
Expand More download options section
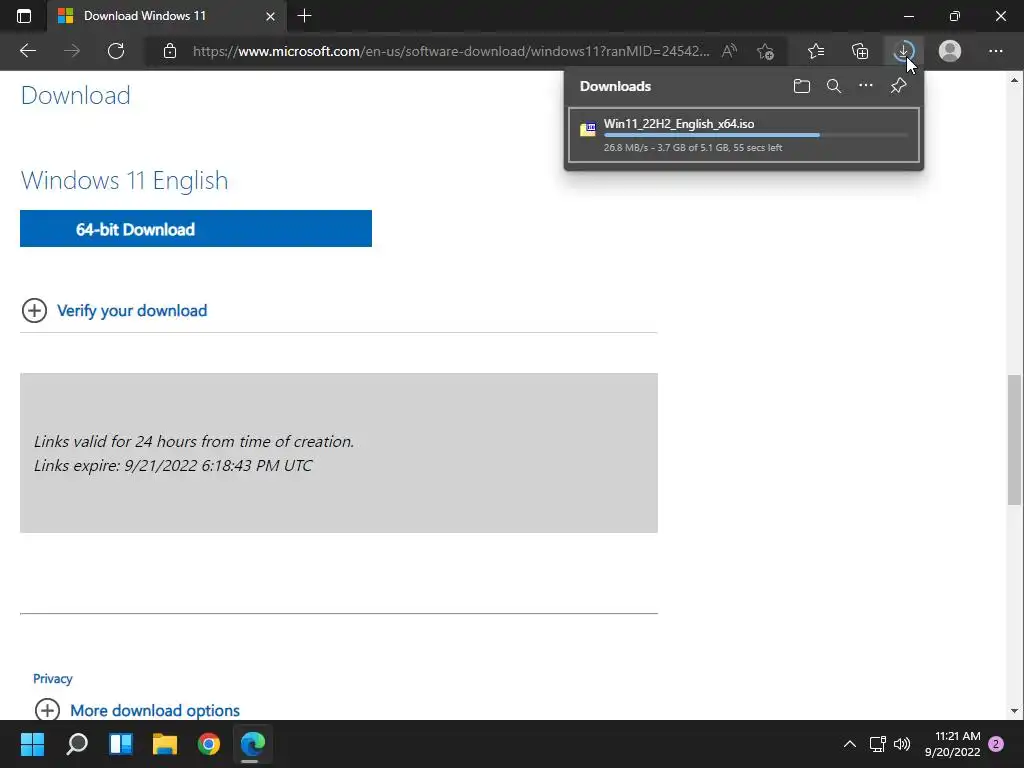click(x=137, y=710)
